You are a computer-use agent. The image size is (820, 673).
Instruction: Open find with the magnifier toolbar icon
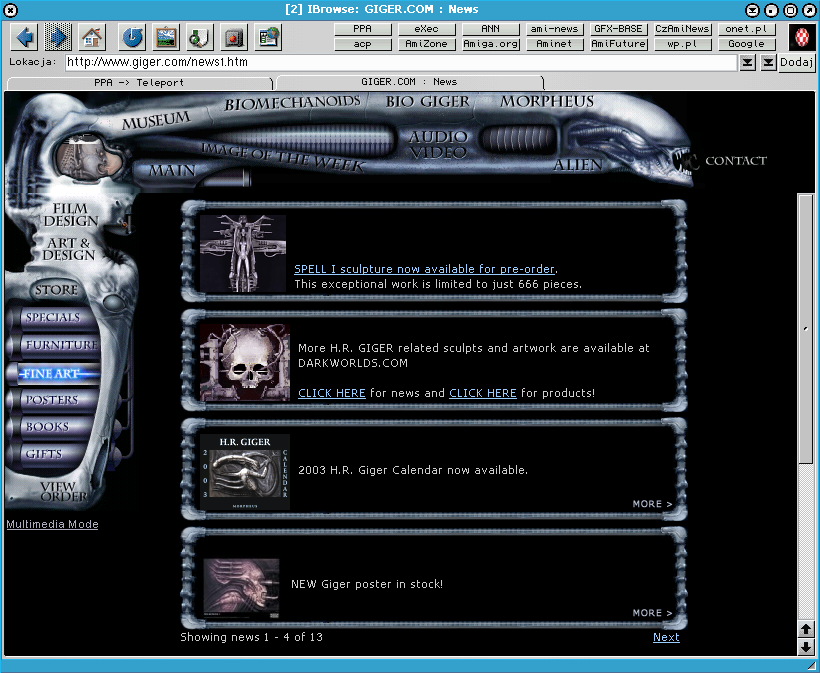200,37
